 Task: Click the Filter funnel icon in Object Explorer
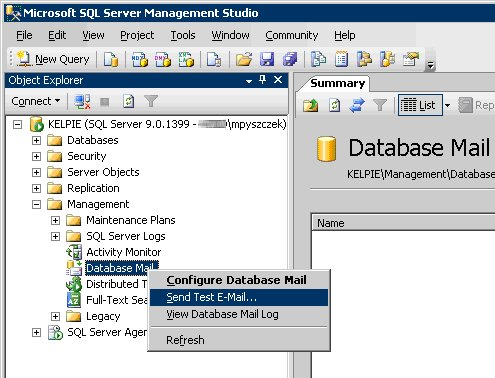151,101
